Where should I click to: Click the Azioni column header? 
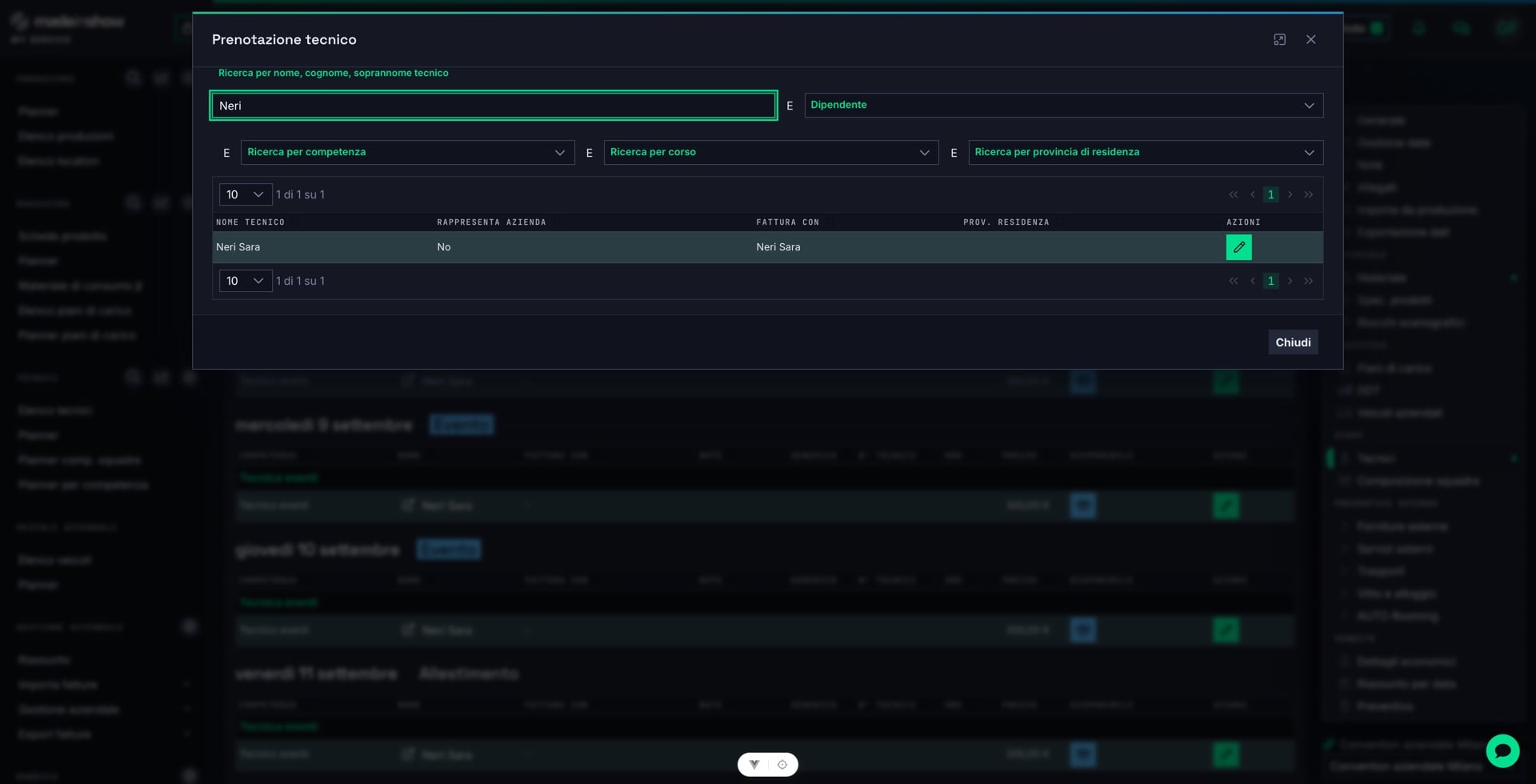[1243, 222]
